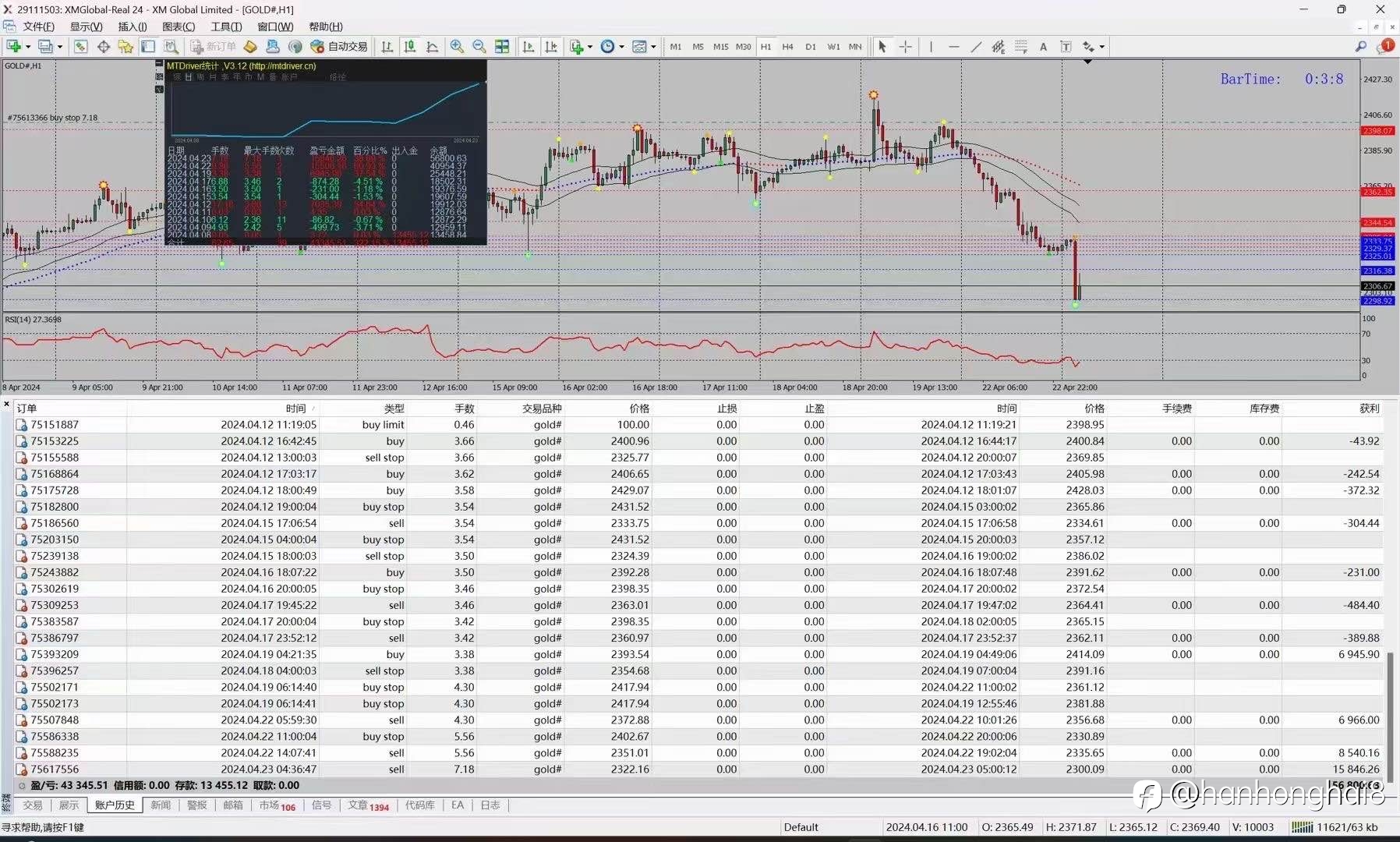This screenshot has width=1400, height=842.
Task: Expand the arrows objects dropdown
Action: click(x=1102, y=47)
